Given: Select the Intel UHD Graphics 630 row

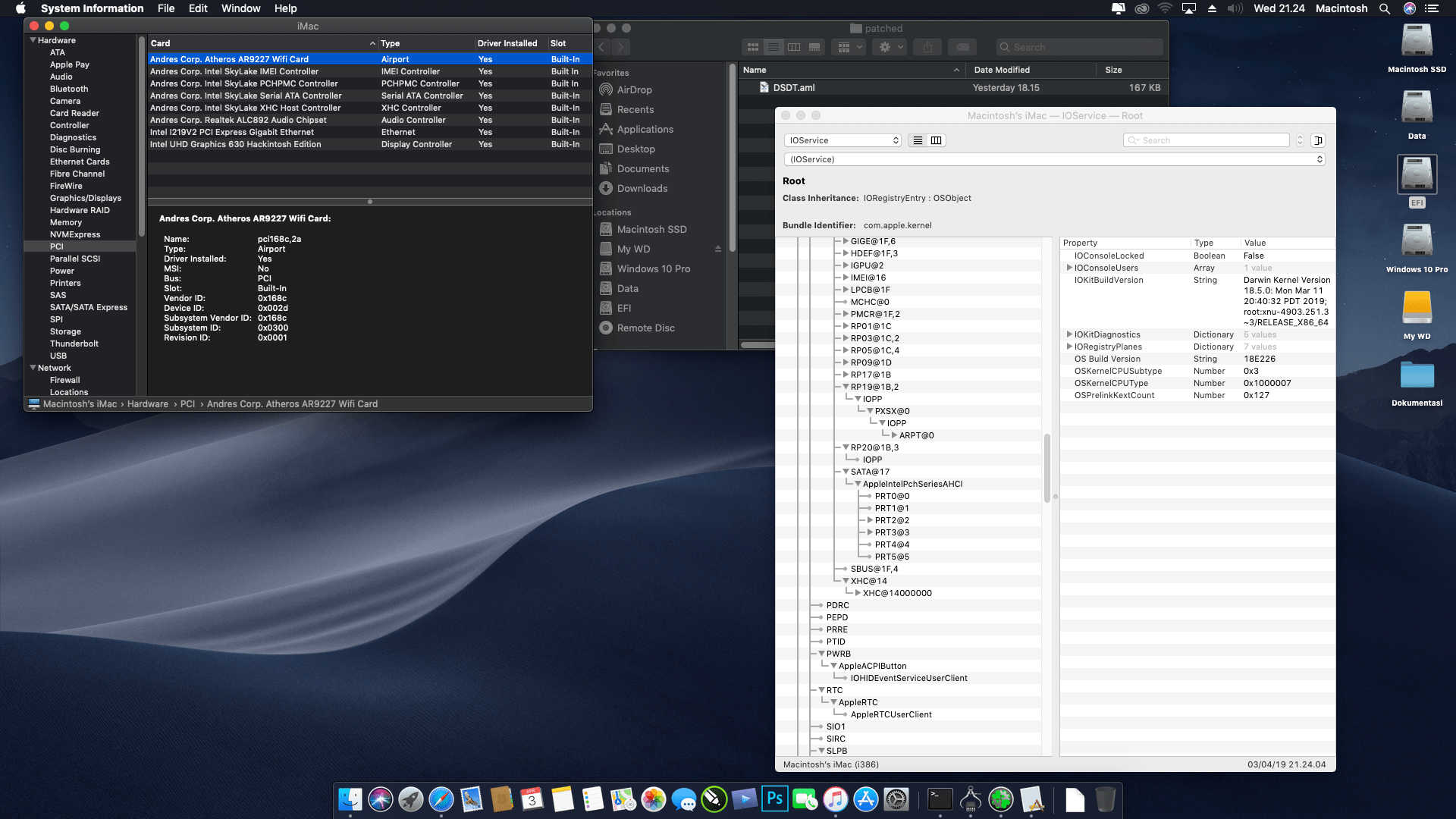Looking at the screenshot, I should click(x=370, y=144).
